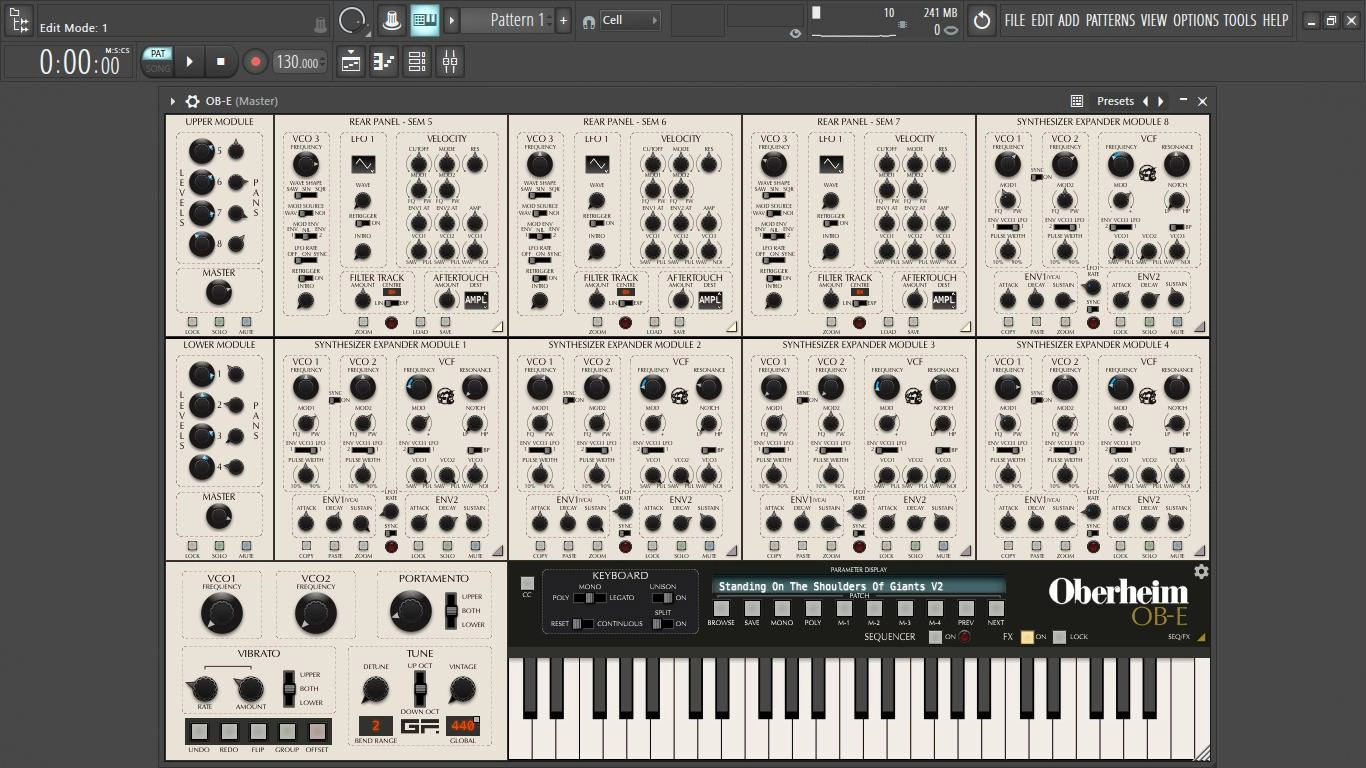
Task: Start playback with play button
Action: coord(189,61)
